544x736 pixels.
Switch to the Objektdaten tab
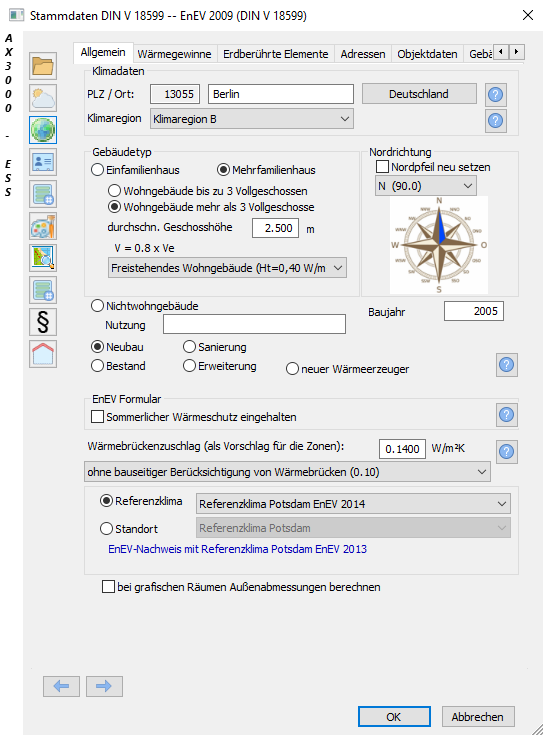[x=427, y=54]
